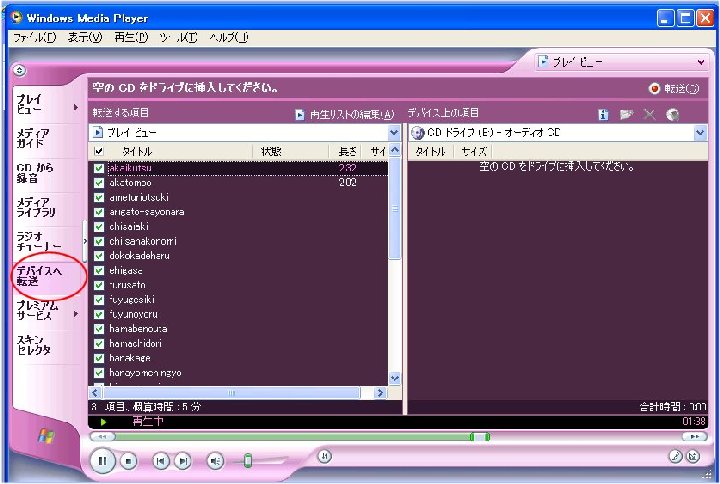
Task: Open the ヘルプ menu
Action: coord(229,38)
